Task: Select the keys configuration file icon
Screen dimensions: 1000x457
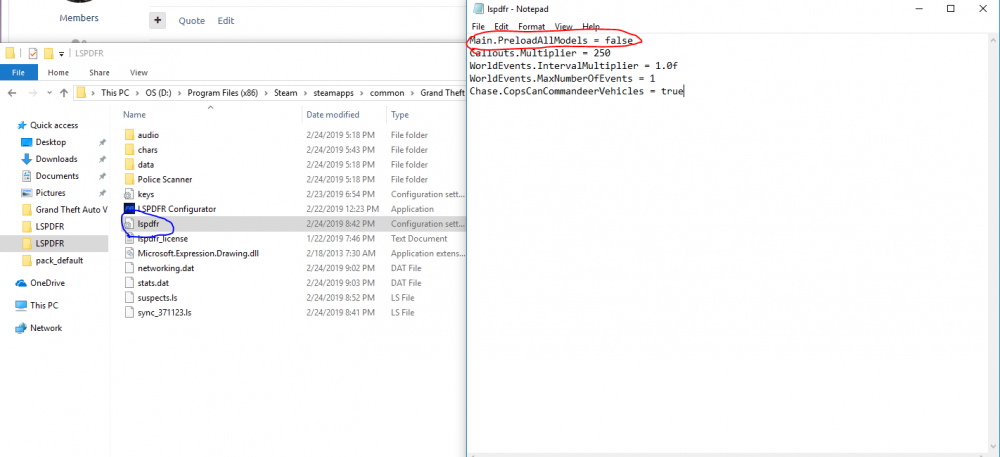Action: tap(129, 194)
